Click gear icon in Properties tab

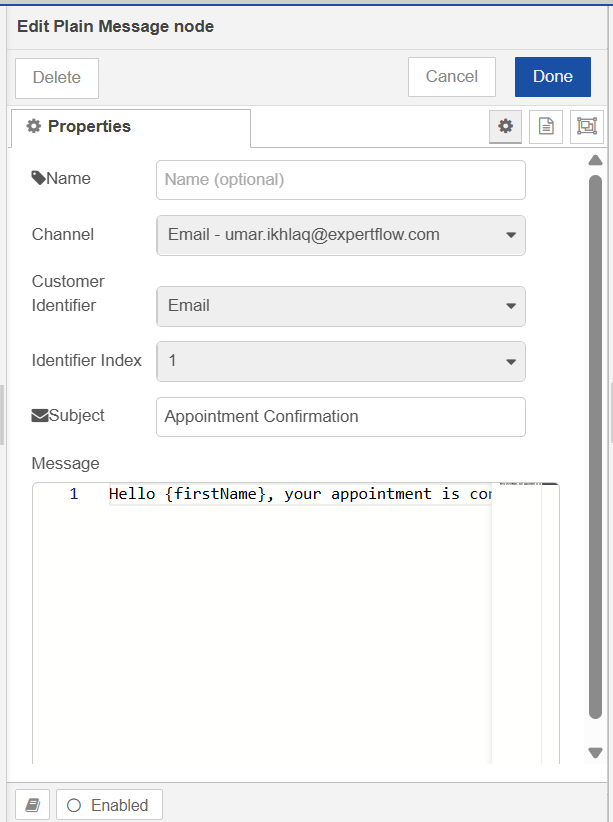[34, 126]
